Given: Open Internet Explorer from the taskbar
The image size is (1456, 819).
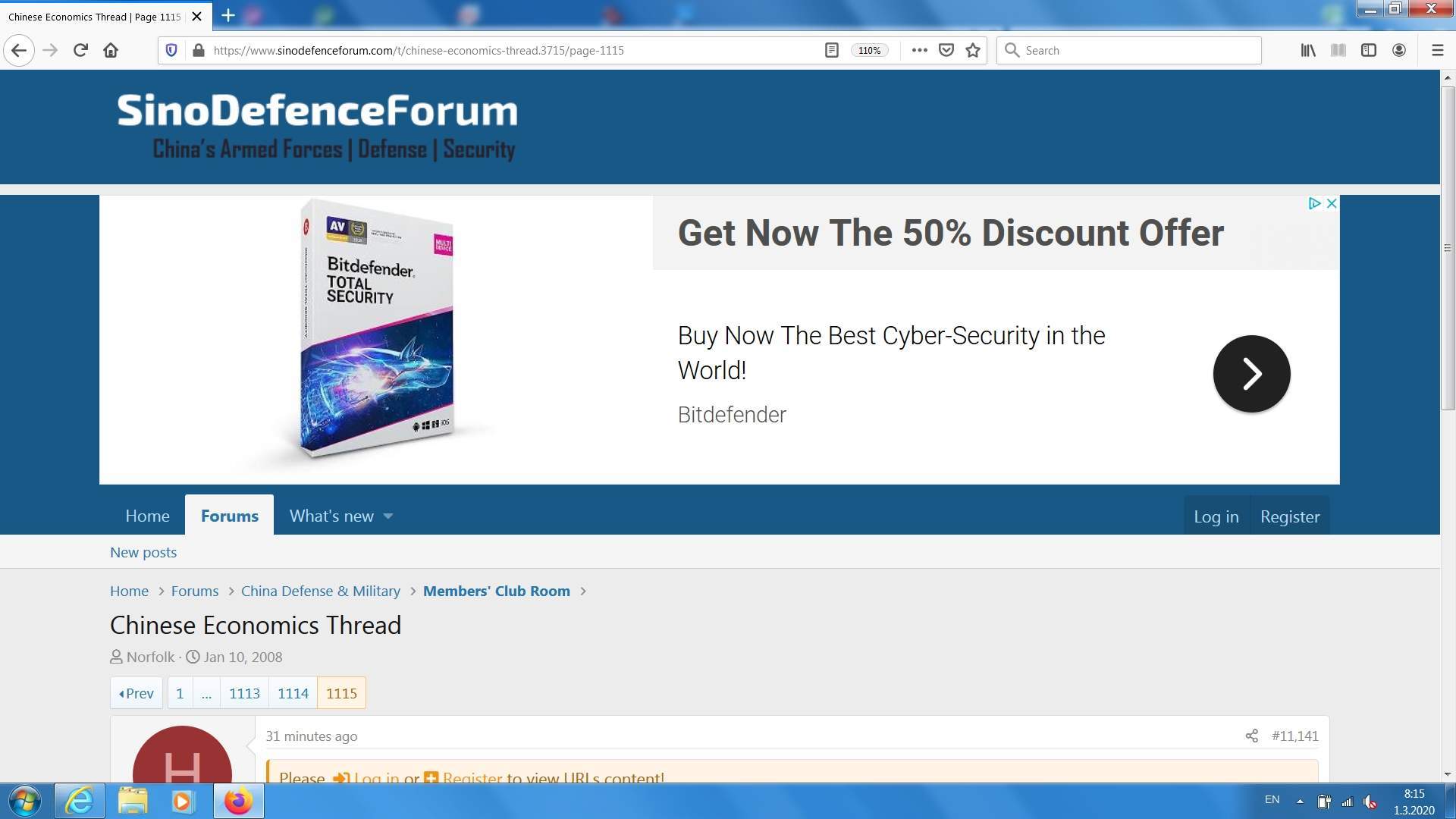Looking at the screenshot, I should point(79,801).
